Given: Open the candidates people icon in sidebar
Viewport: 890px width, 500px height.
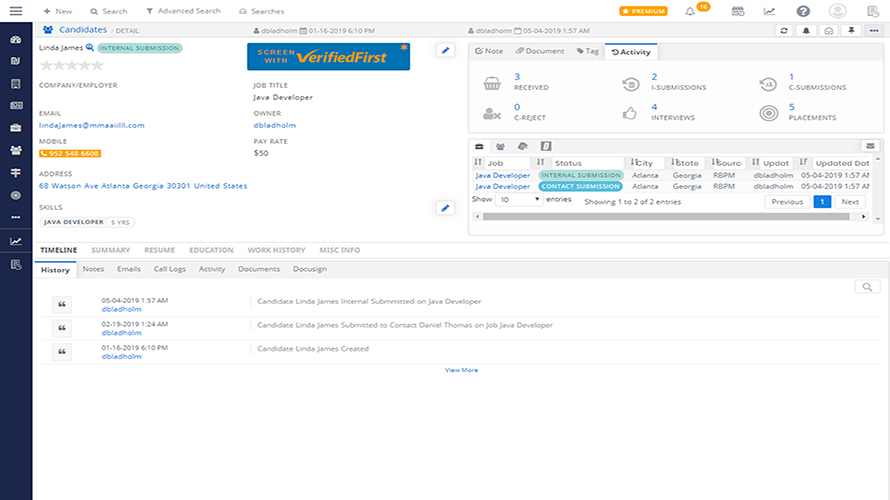Looking at the screenshot, I should 16,150.
